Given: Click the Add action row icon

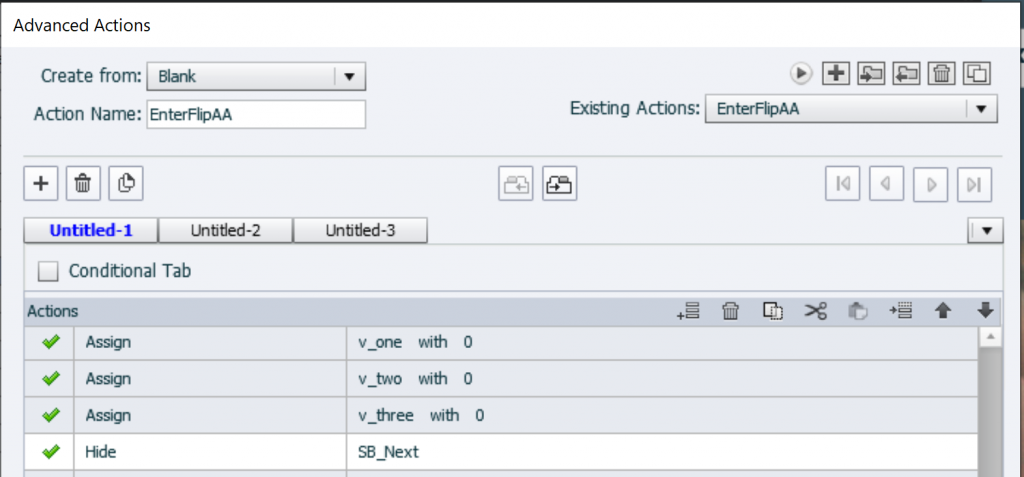Looking at the screenshot, I should click(687, 312).
